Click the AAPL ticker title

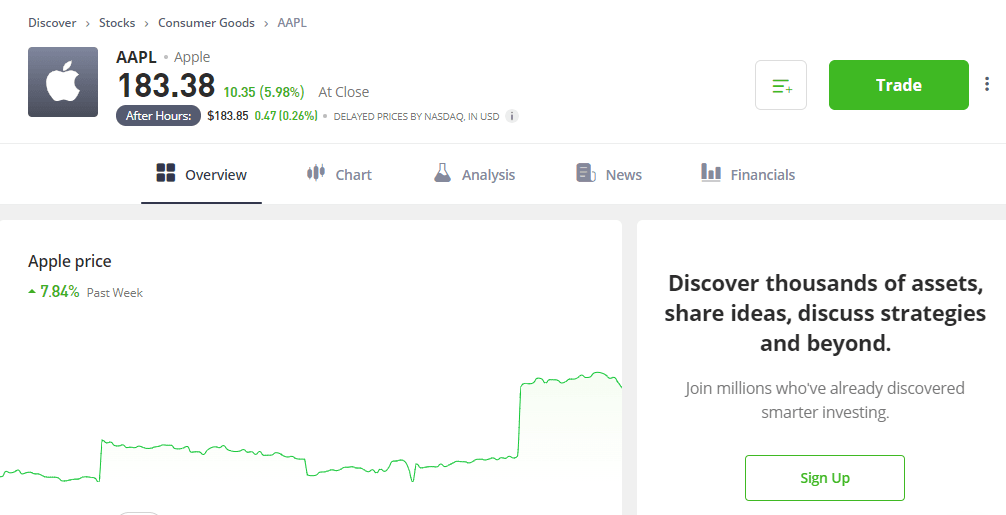[136, 57]
